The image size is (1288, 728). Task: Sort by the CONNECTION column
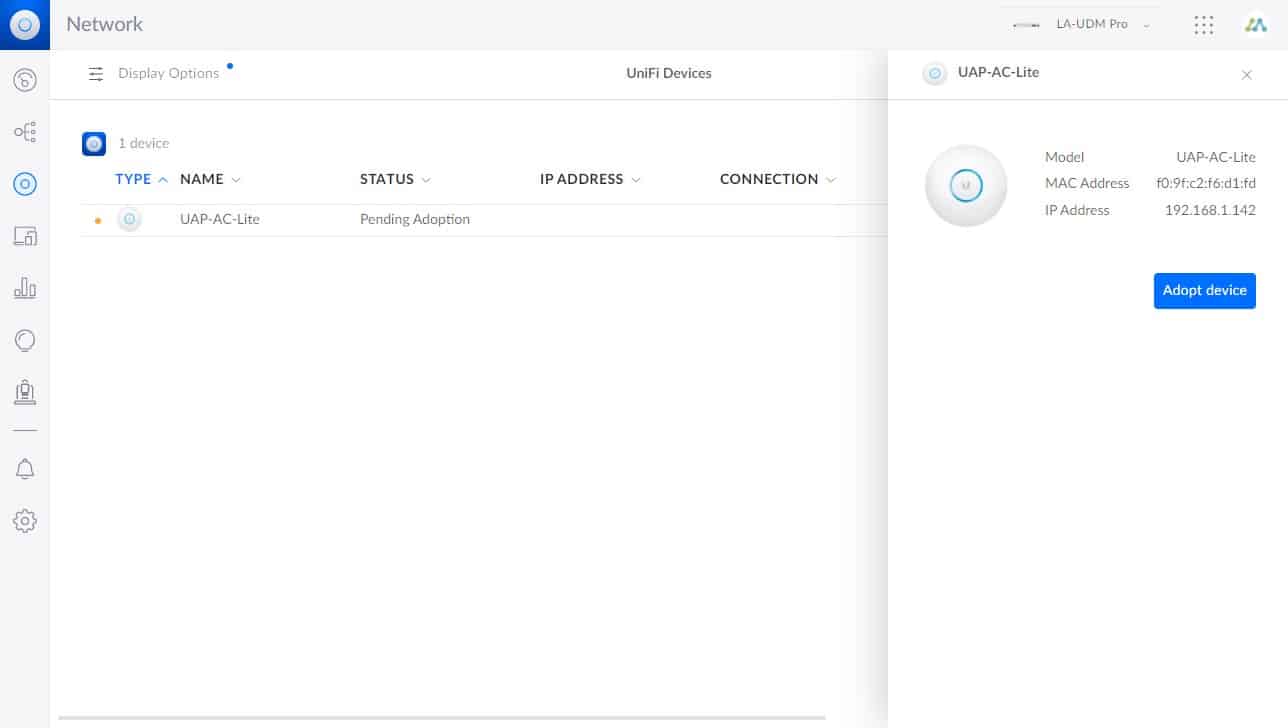point(777,180)
